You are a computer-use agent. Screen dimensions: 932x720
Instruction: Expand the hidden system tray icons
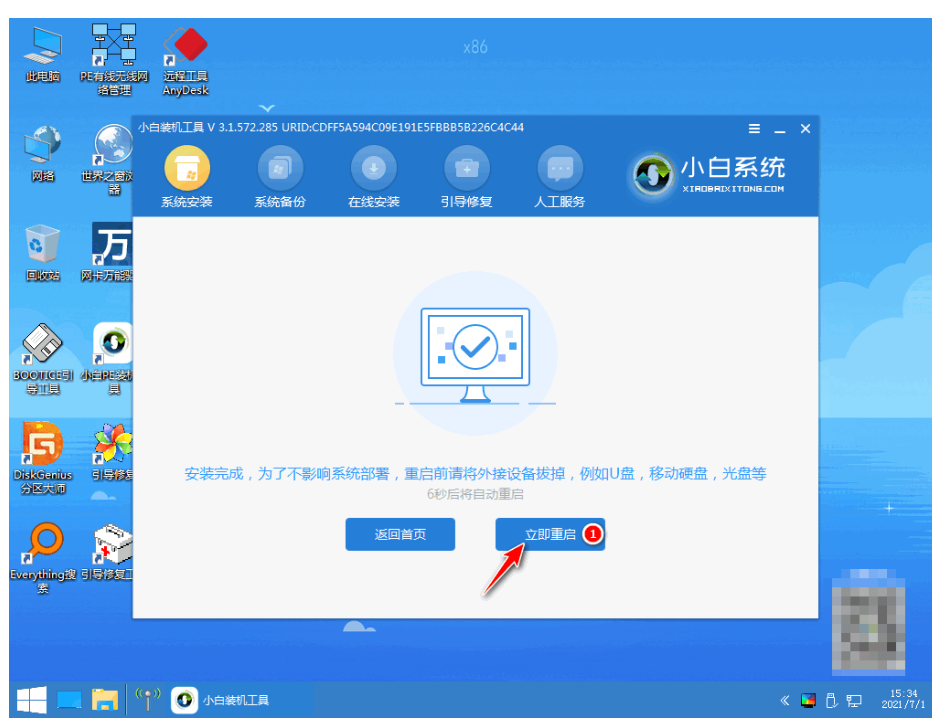785,700
